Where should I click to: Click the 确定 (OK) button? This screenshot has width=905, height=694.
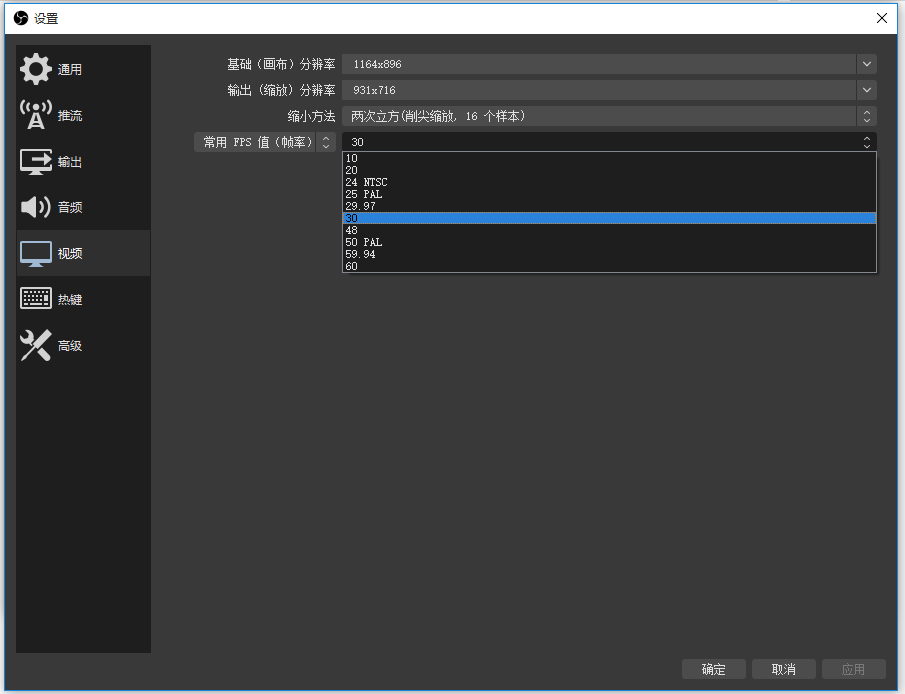click(713, 669)
